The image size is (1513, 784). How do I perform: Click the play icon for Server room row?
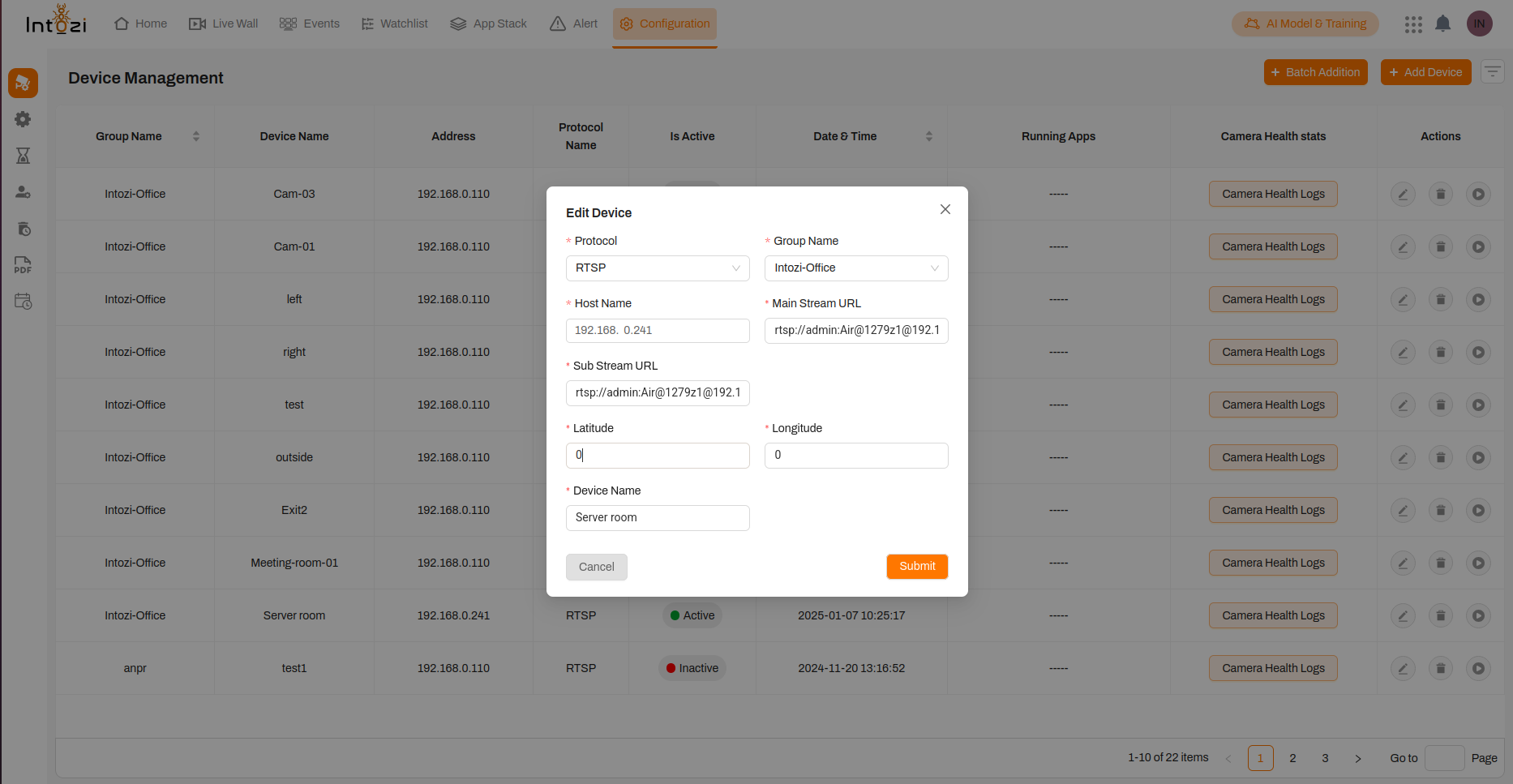coord(1478,616)
